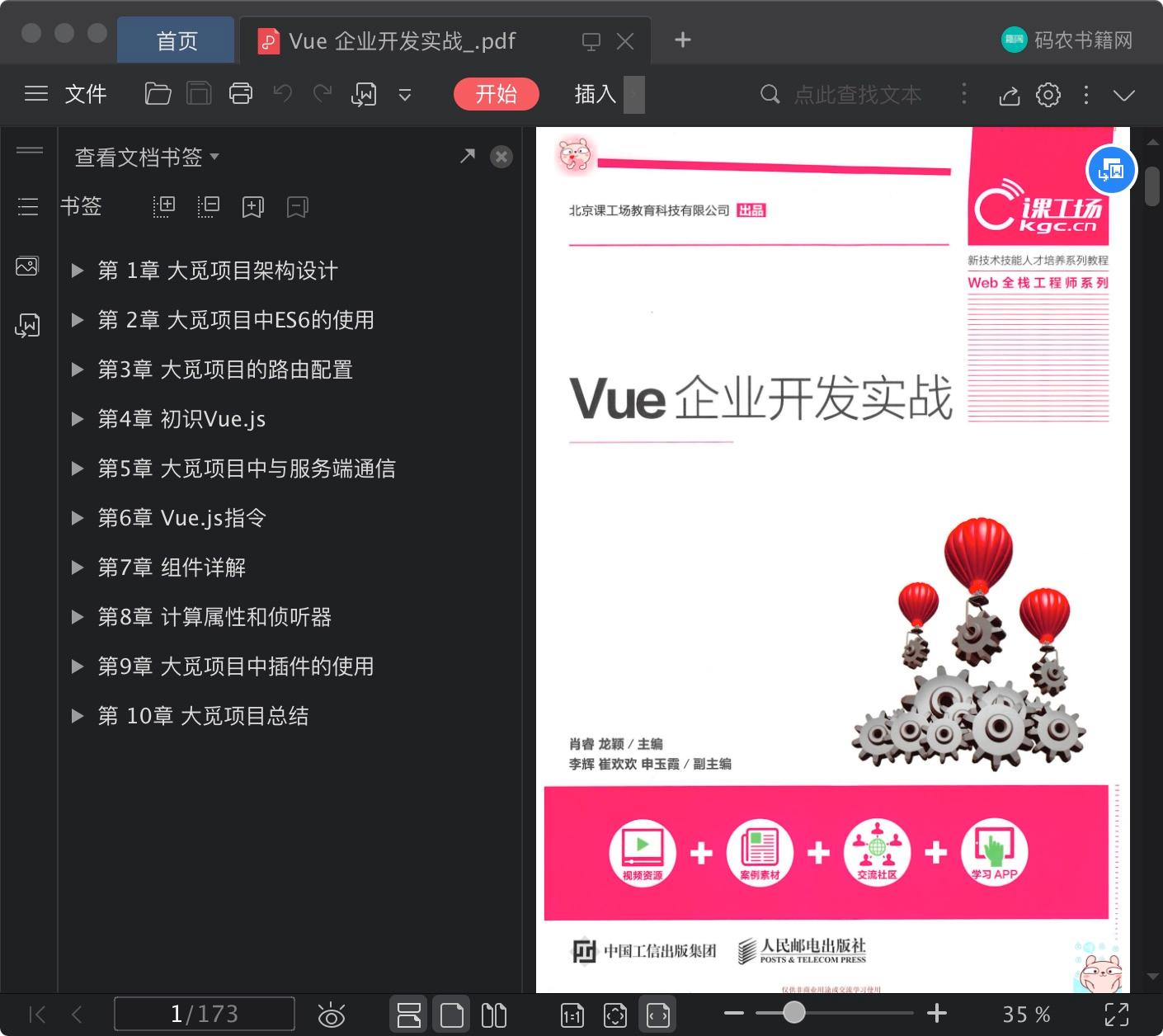1163x1036 pixels.
Task: Zoom in with plus button
Action: point(937,1013)
